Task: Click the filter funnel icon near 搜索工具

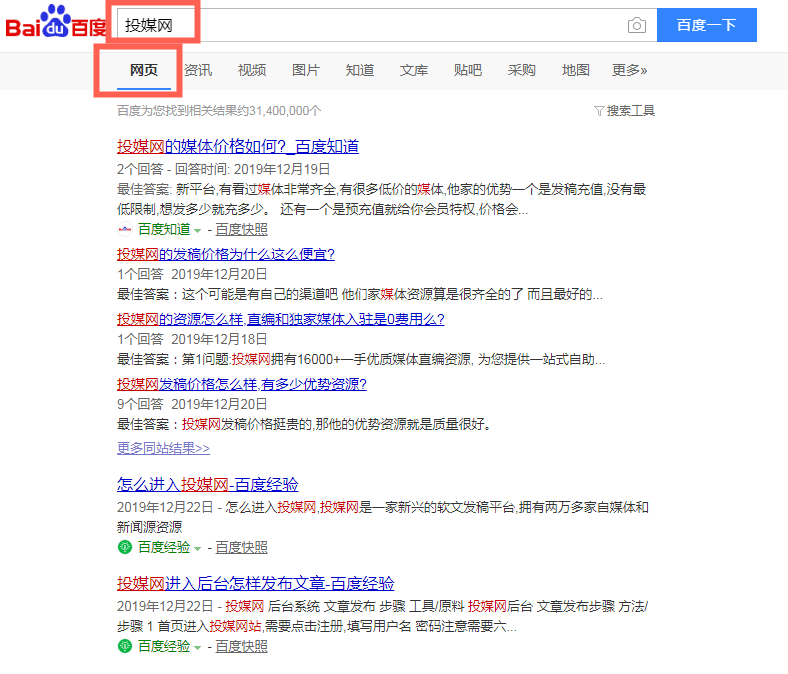Action: pos(599,111)
